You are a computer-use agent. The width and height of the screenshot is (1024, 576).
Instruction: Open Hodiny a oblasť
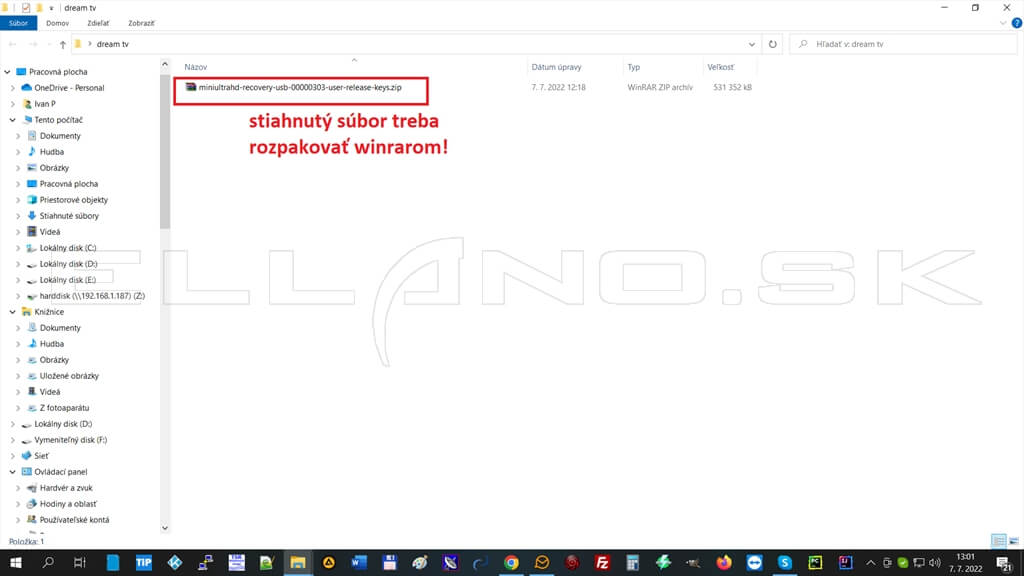coord(68,504)
